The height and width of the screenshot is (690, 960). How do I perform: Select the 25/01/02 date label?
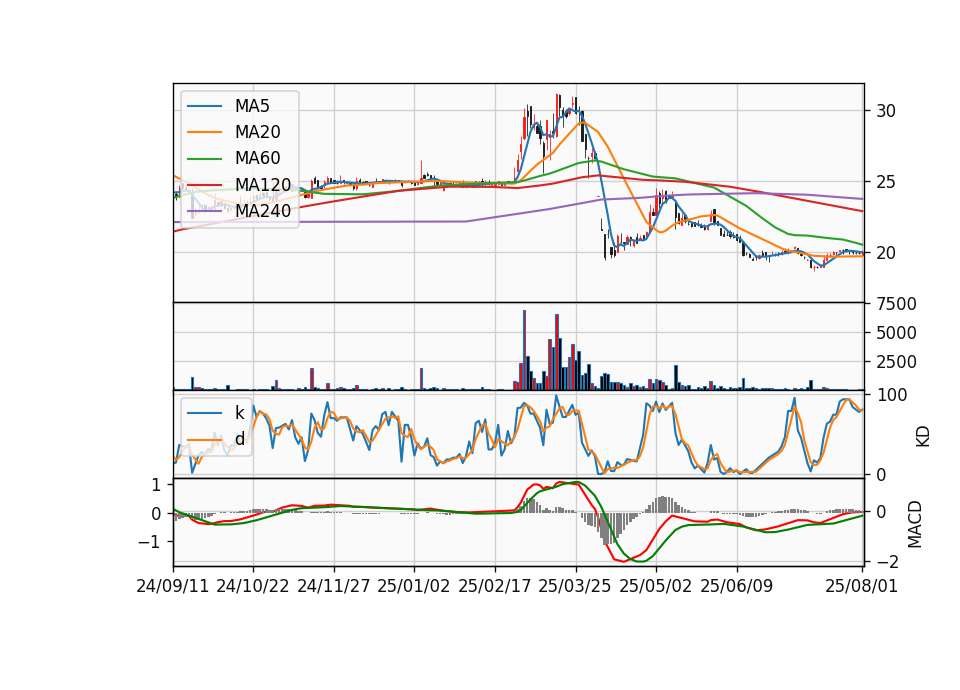pyautogui.click(x=414, y=586)
